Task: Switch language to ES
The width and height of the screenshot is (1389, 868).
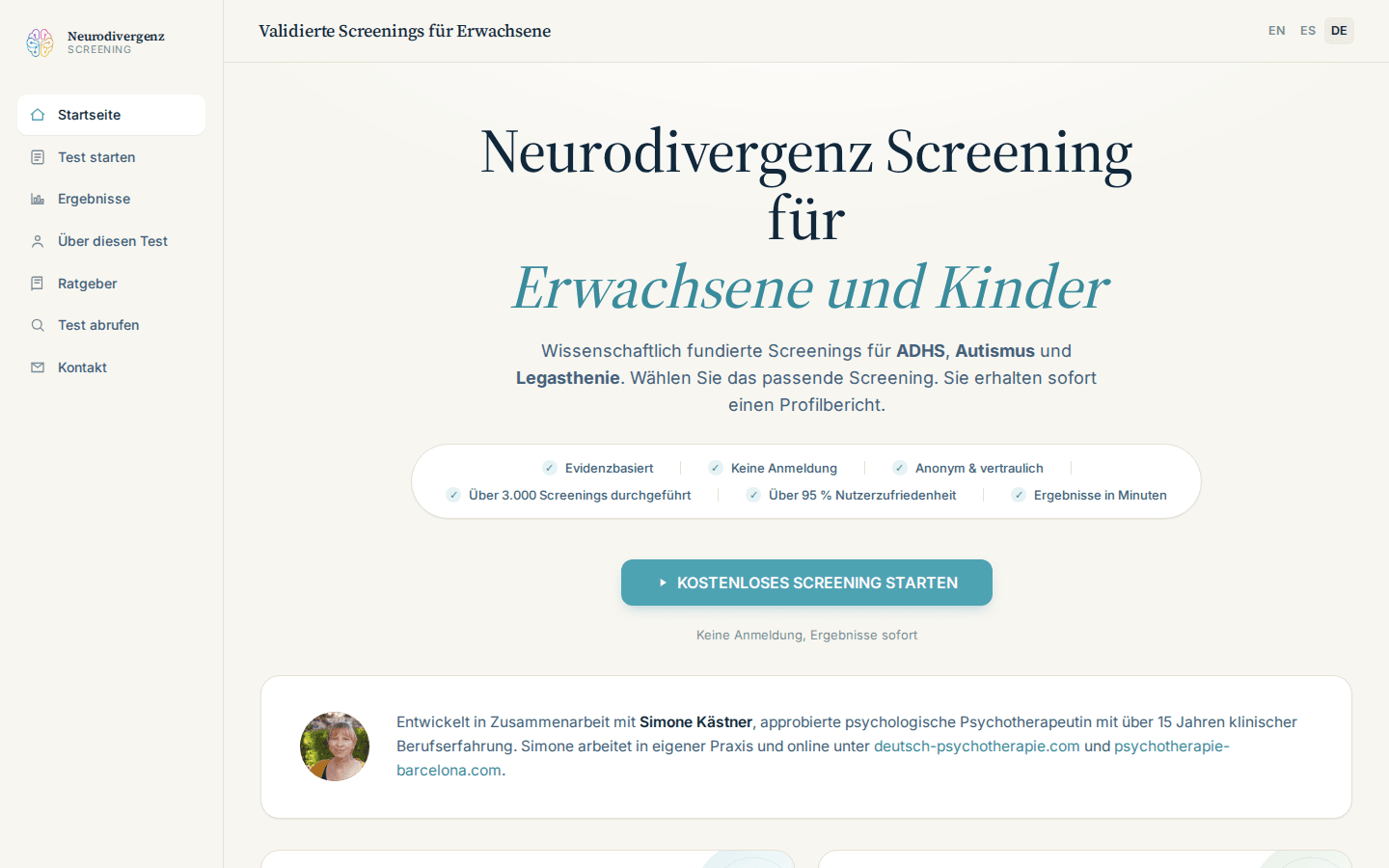Action: (x=1308, y=31)
